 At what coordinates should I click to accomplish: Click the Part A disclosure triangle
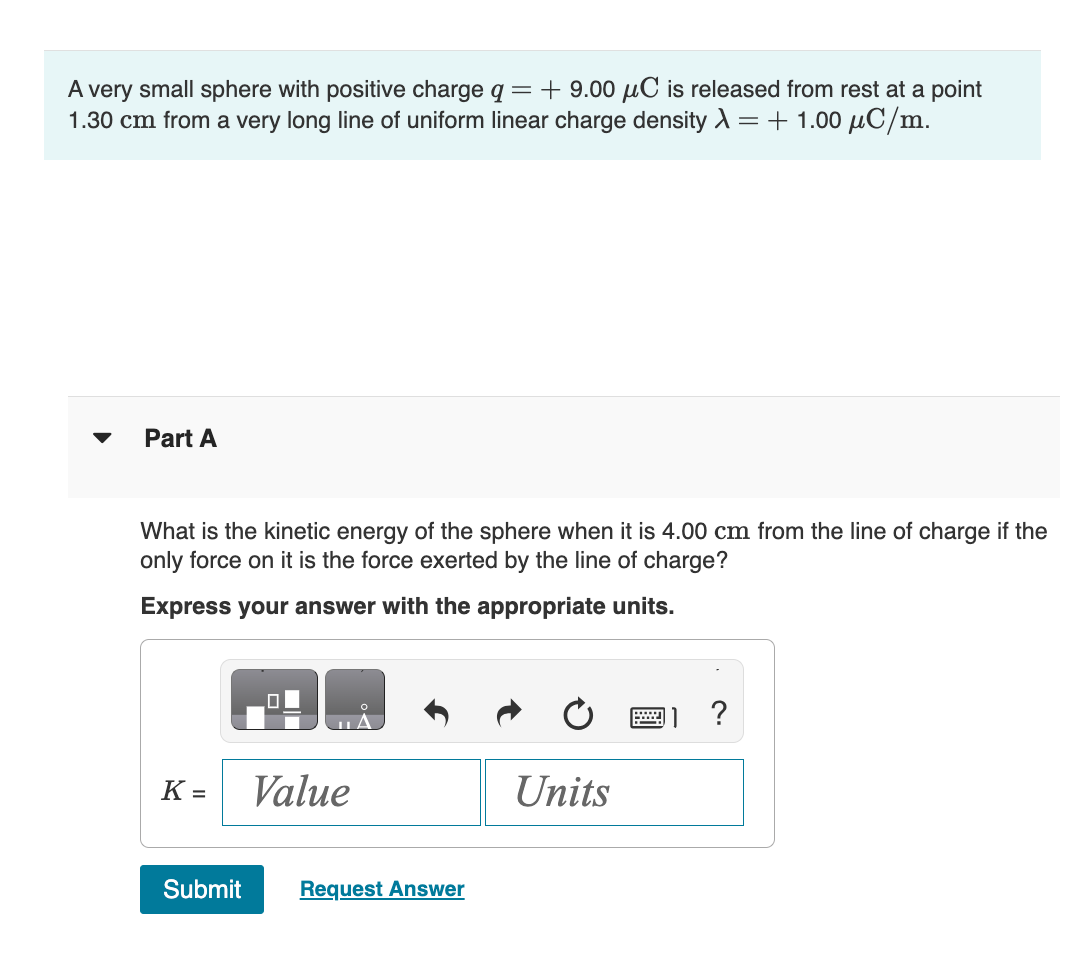pos(102,437)
